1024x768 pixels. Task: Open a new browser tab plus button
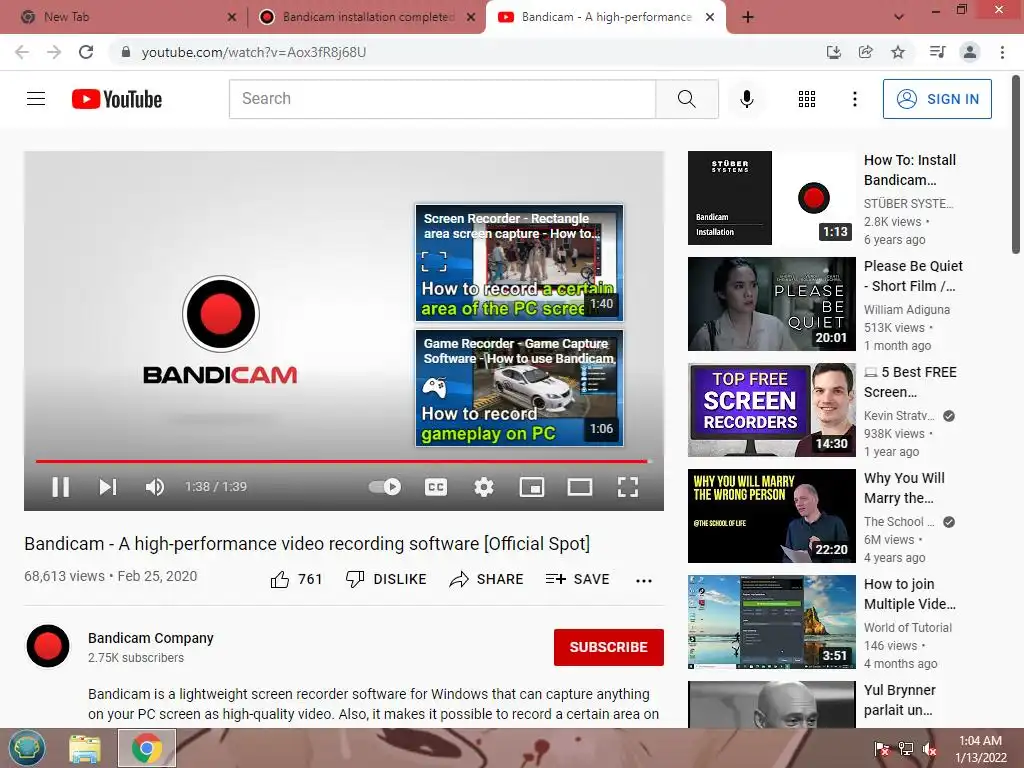748,18
